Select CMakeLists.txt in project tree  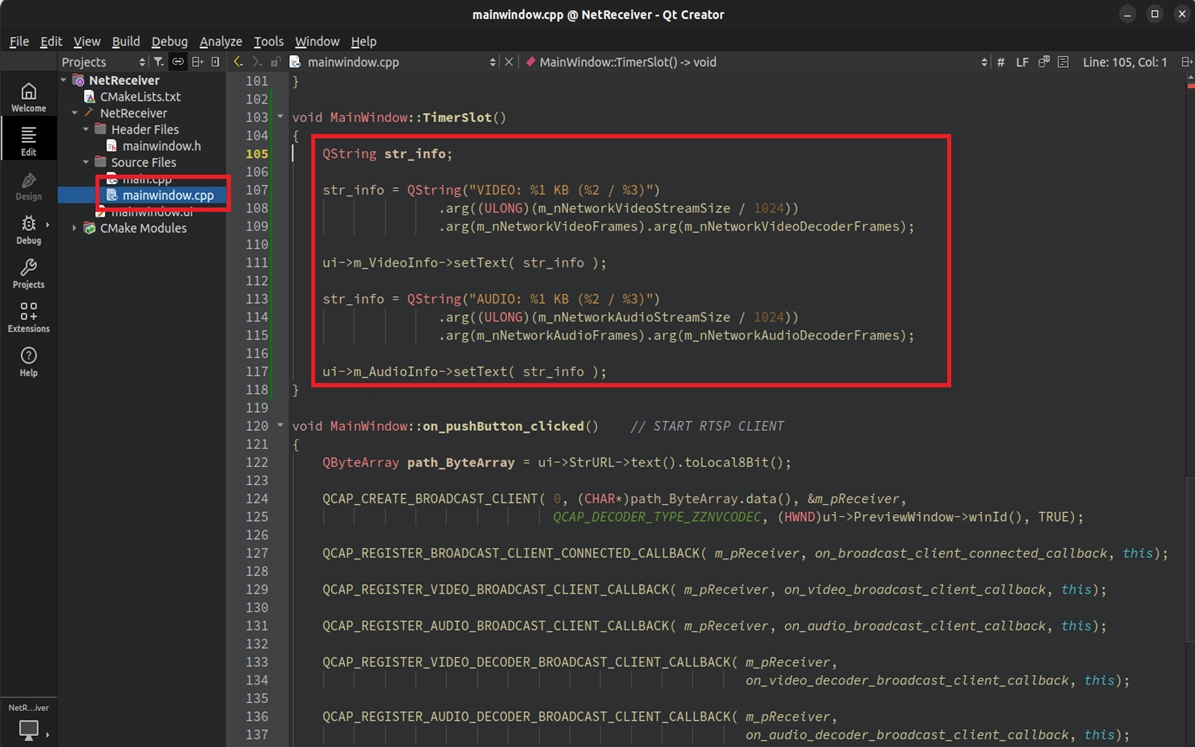click(140, 97)
